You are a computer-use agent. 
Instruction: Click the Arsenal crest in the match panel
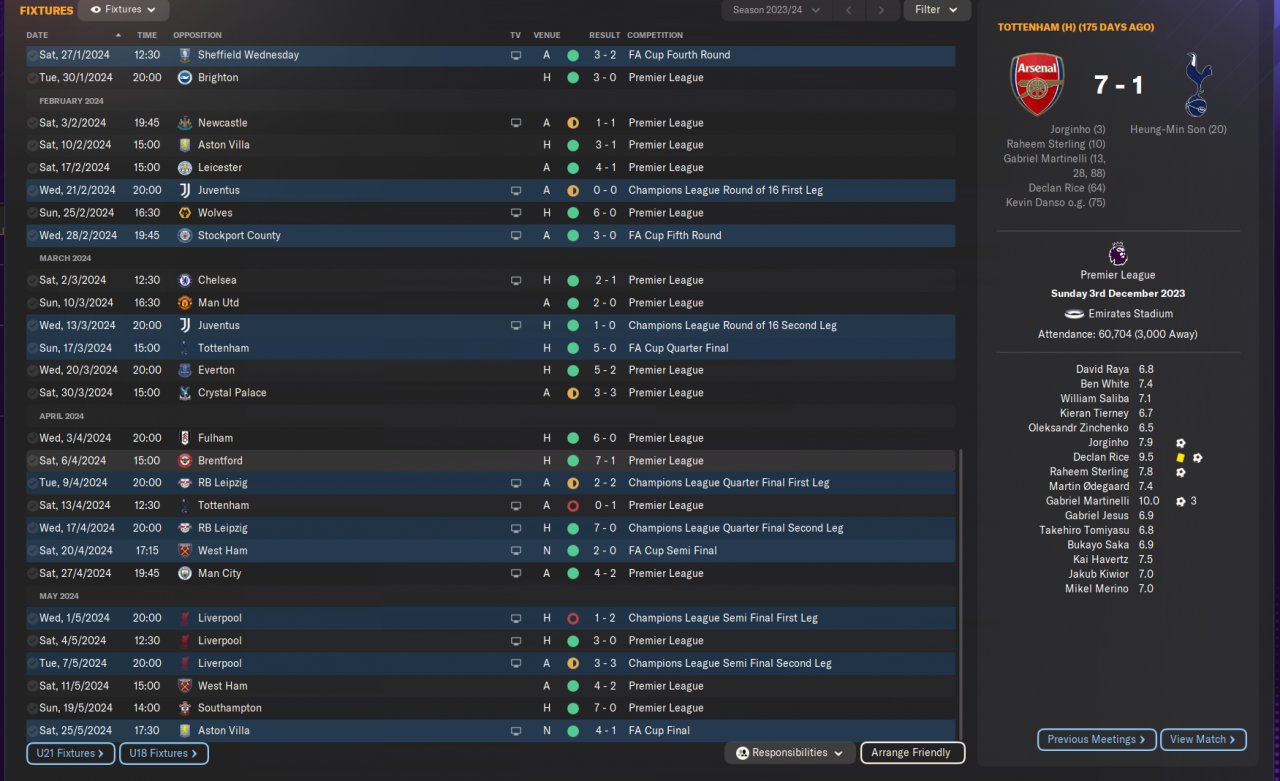pyautogui.click(x=1037, y=85)
